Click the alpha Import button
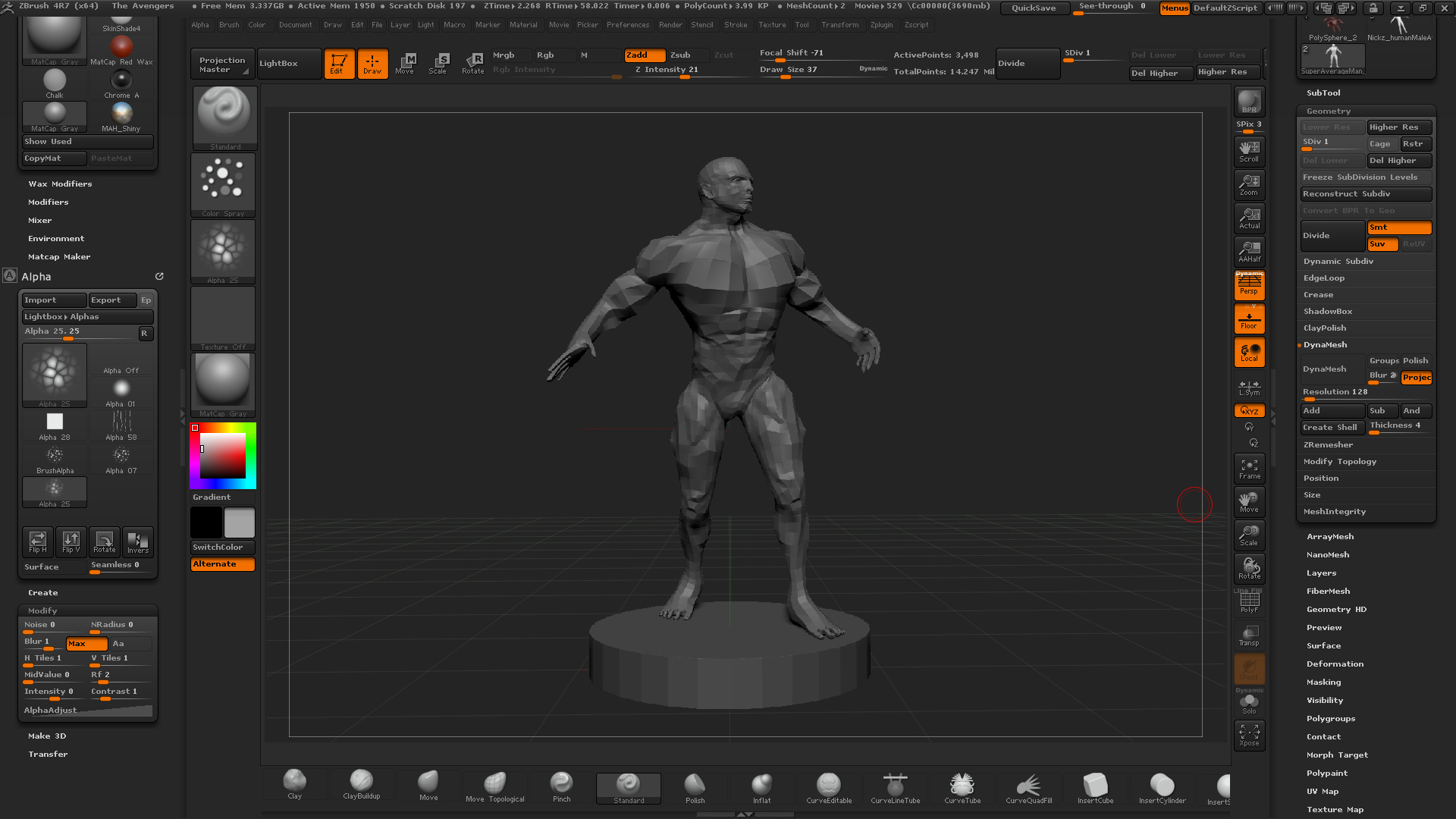1456x819 pixels. tap(54, 300)
